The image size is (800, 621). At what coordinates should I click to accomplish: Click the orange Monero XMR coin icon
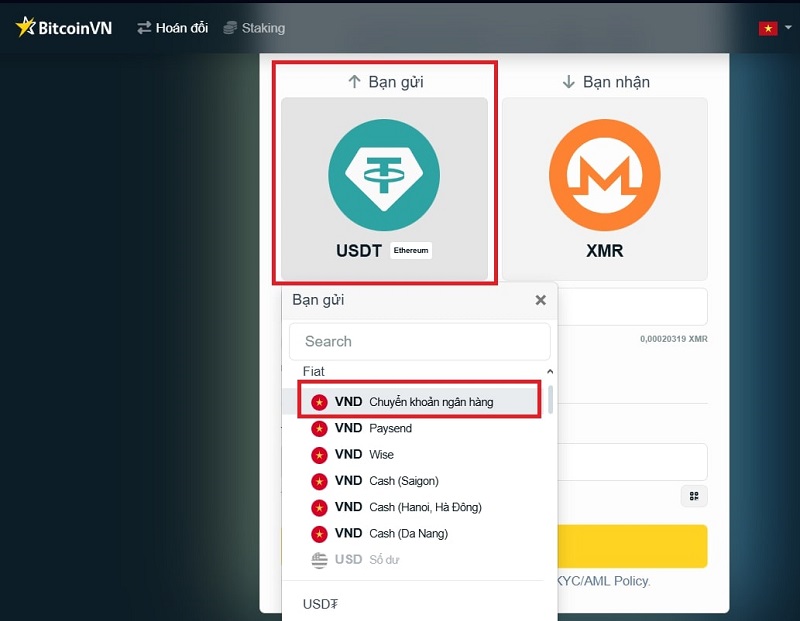[604, 174]
